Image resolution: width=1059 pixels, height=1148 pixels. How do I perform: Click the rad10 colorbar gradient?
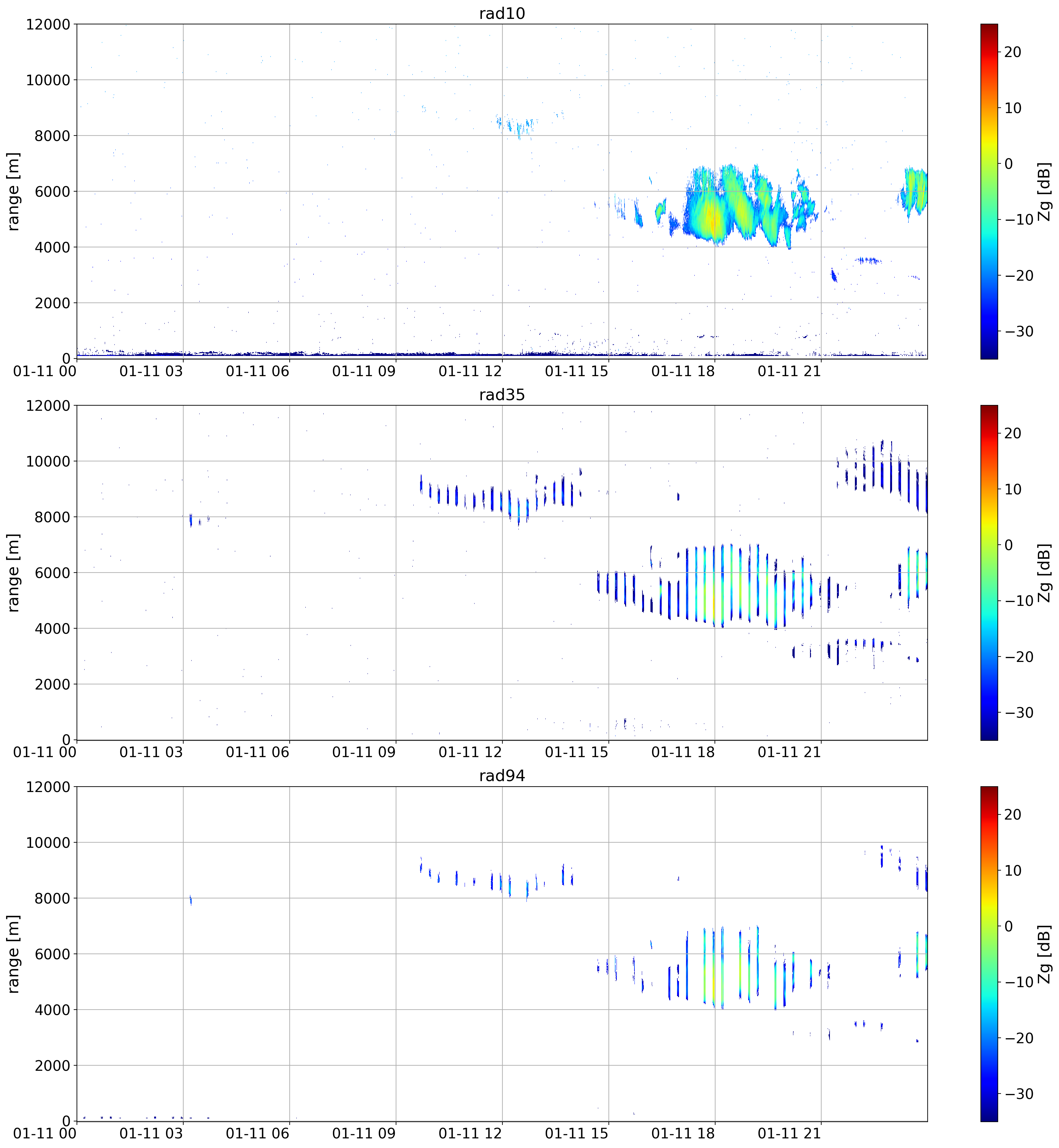(x=989, y=191)
